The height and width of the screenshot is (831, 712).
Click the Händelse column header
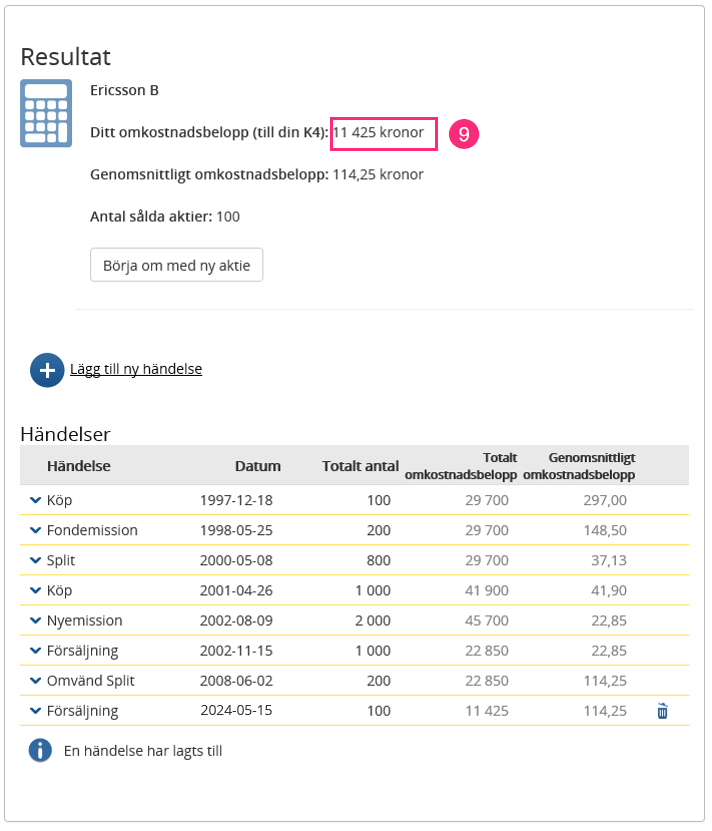click(78, 466)
